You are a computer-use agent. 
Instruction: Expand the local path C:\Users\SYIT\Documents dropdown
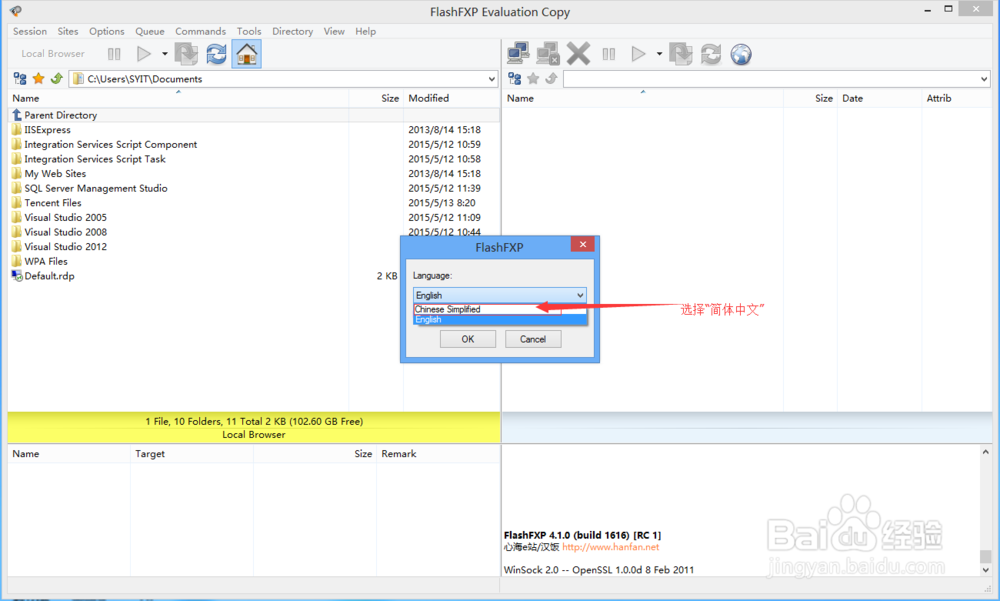(492, 79)
